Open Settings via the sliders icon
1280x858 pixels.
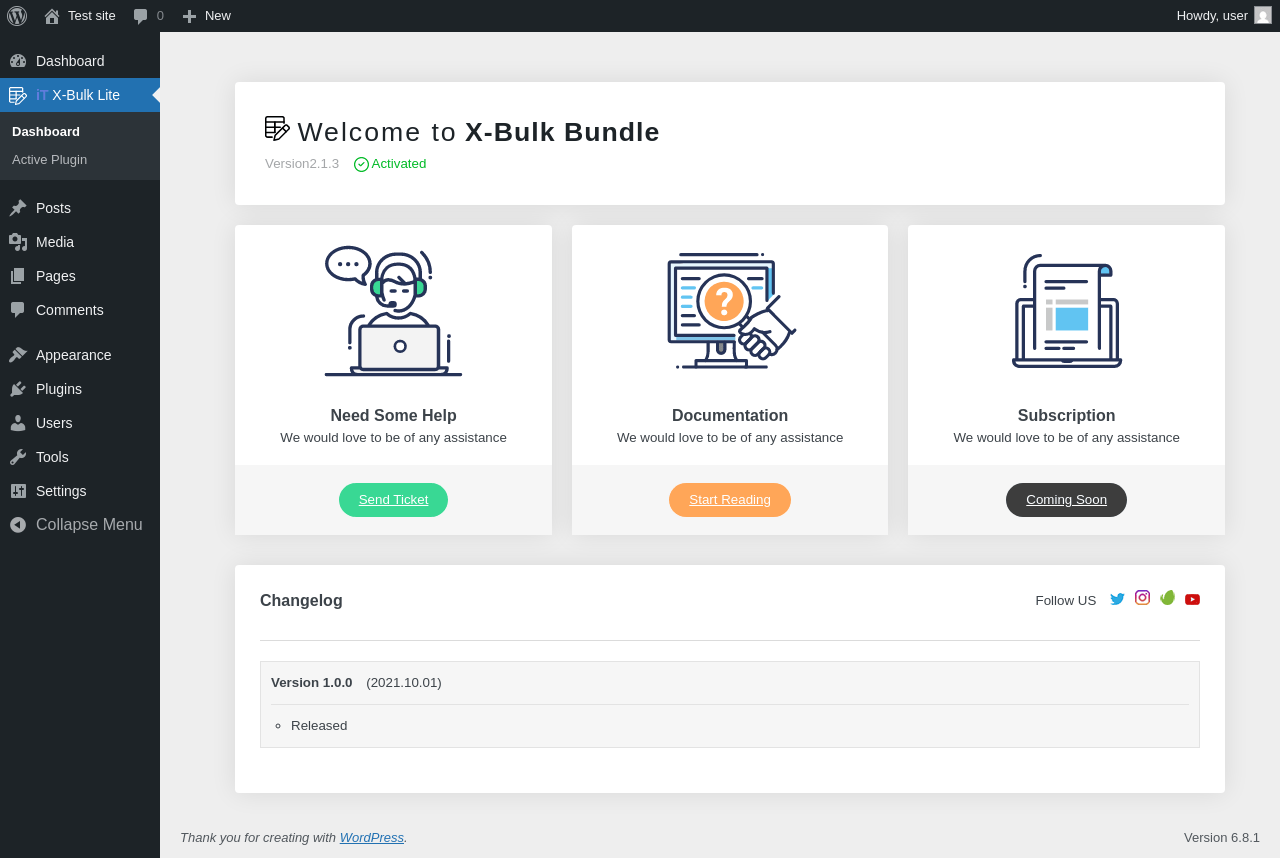[x=18, y=491]
